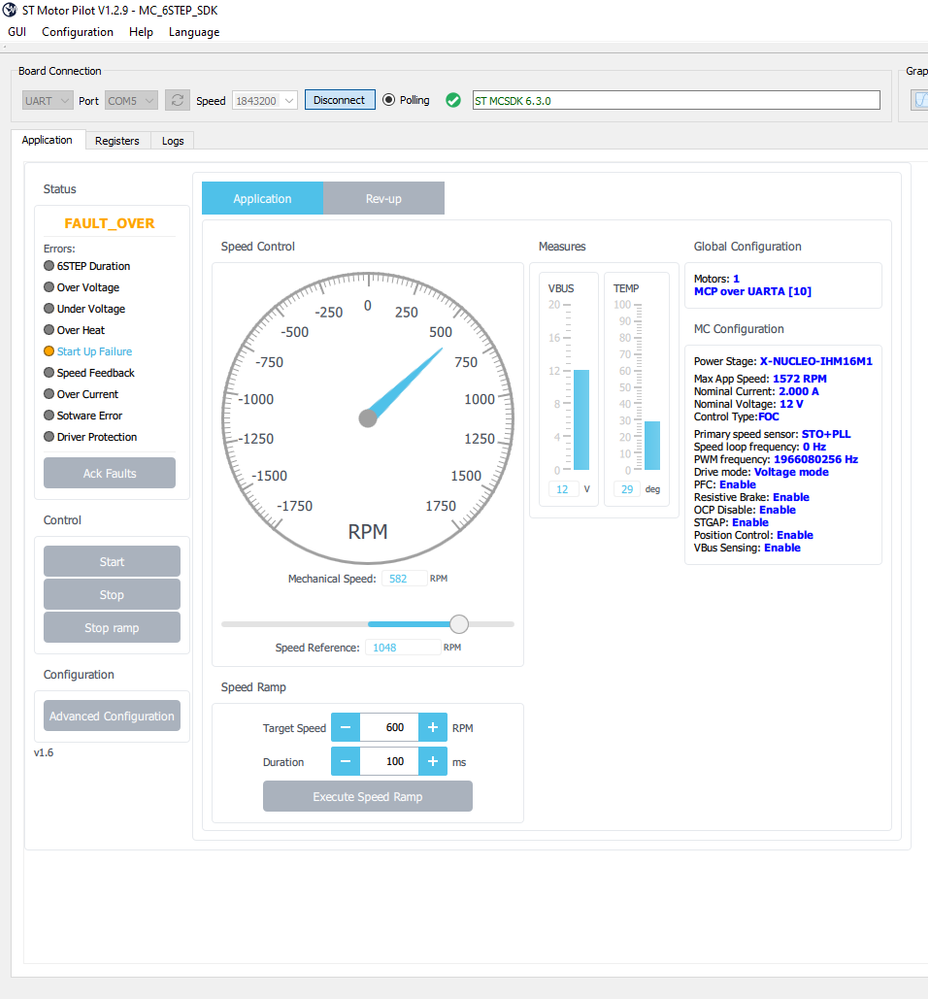Image resolution: width=928 pixels, height=999 pixels.
Task: Click the Disconnect button
Action: tap(339, 100)
